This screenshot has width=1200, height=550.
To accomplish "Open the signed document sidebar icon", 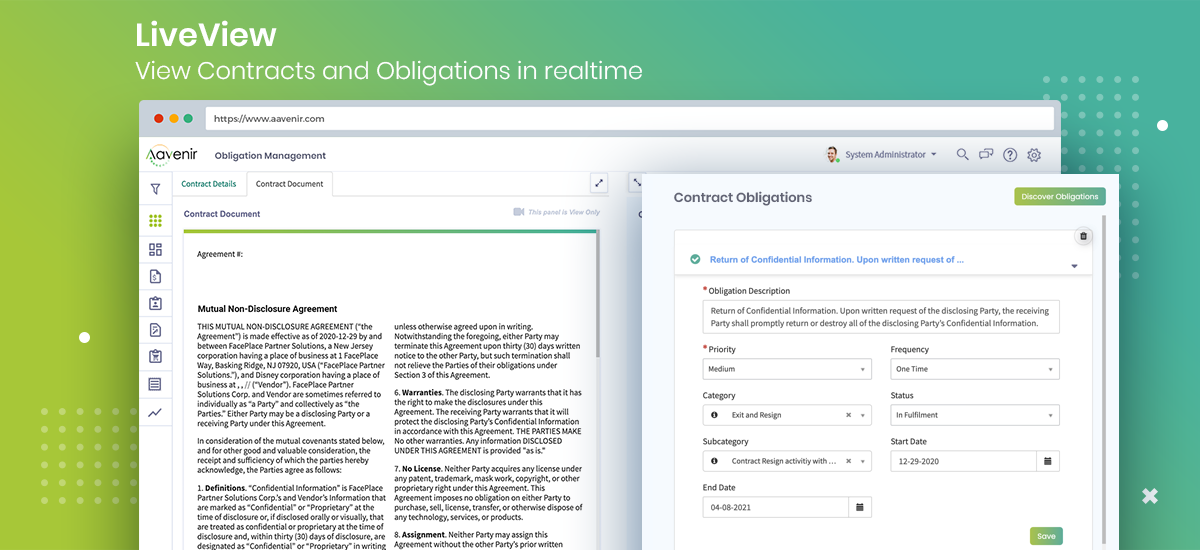I will coord(155,330).
